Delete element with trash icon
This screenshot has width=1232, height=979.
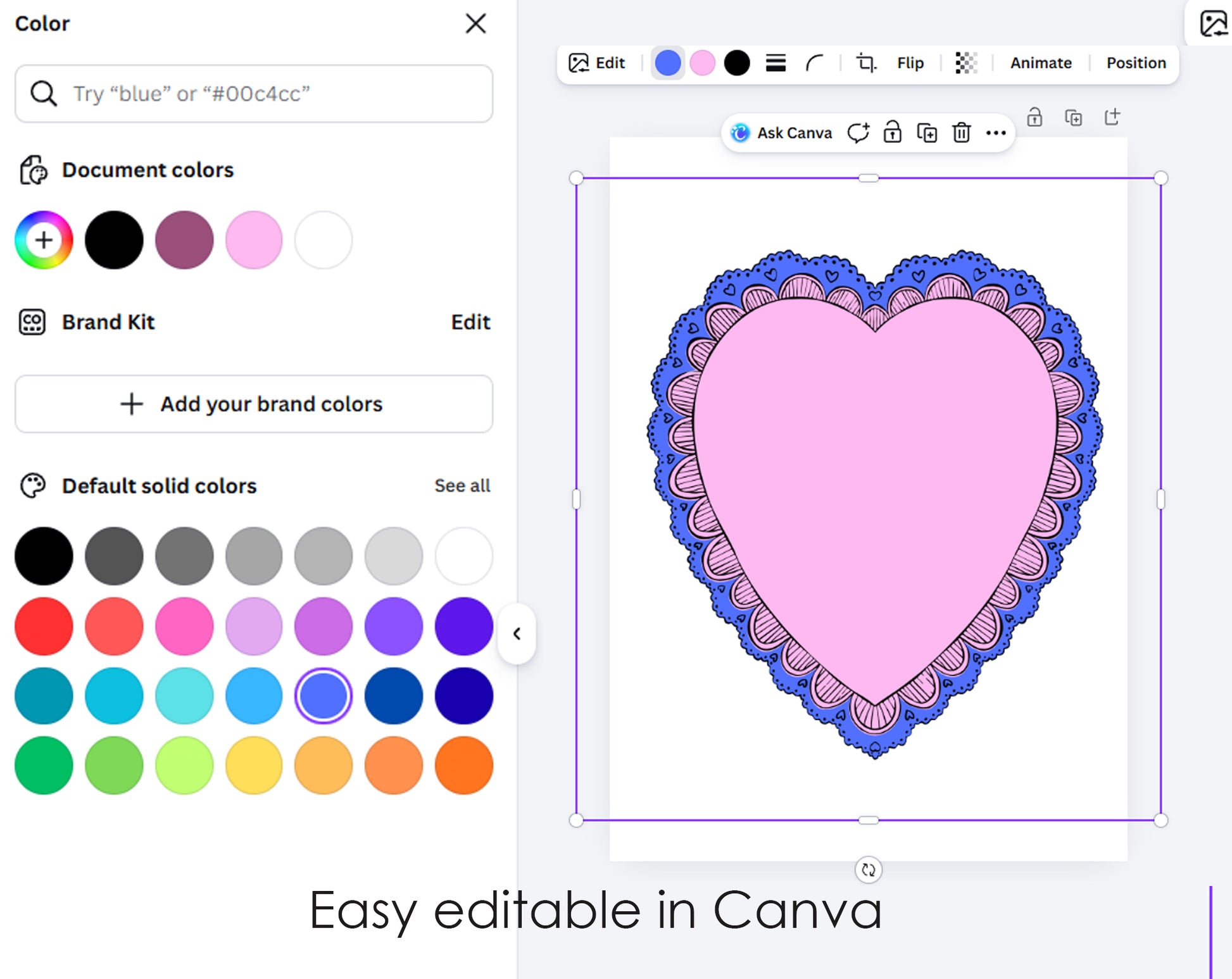961,133
